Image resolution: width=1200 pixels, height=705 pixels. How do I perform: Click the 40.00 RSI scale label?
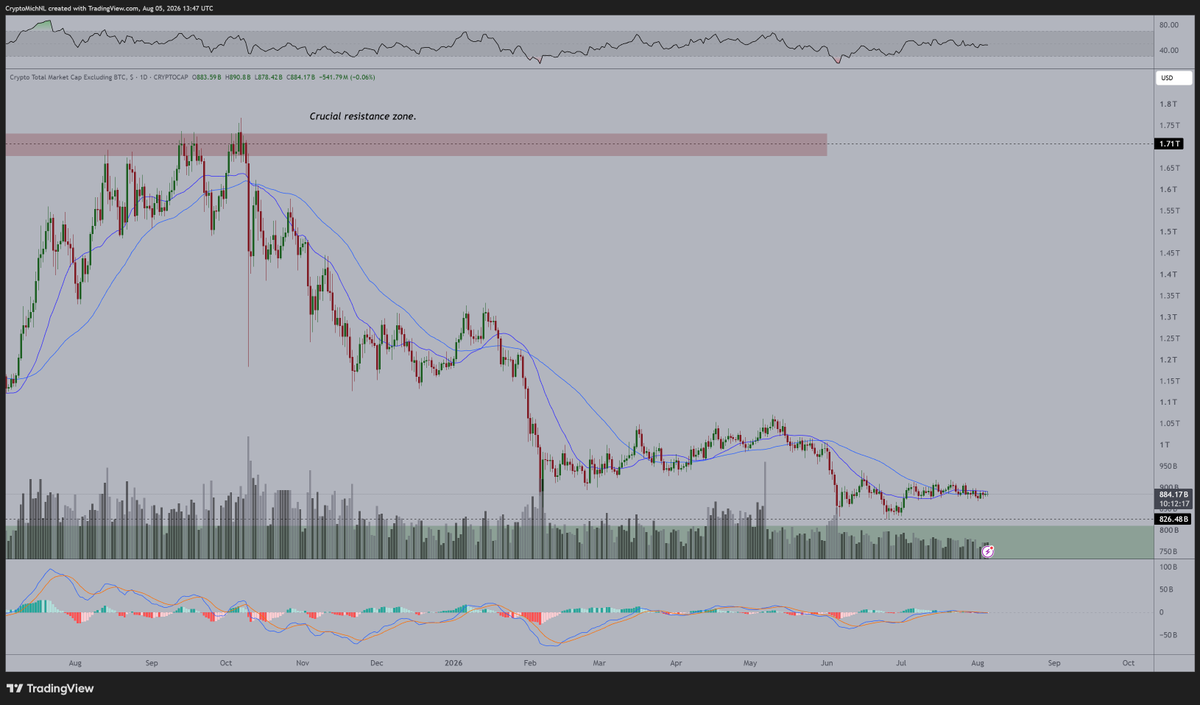(1169, 51)
